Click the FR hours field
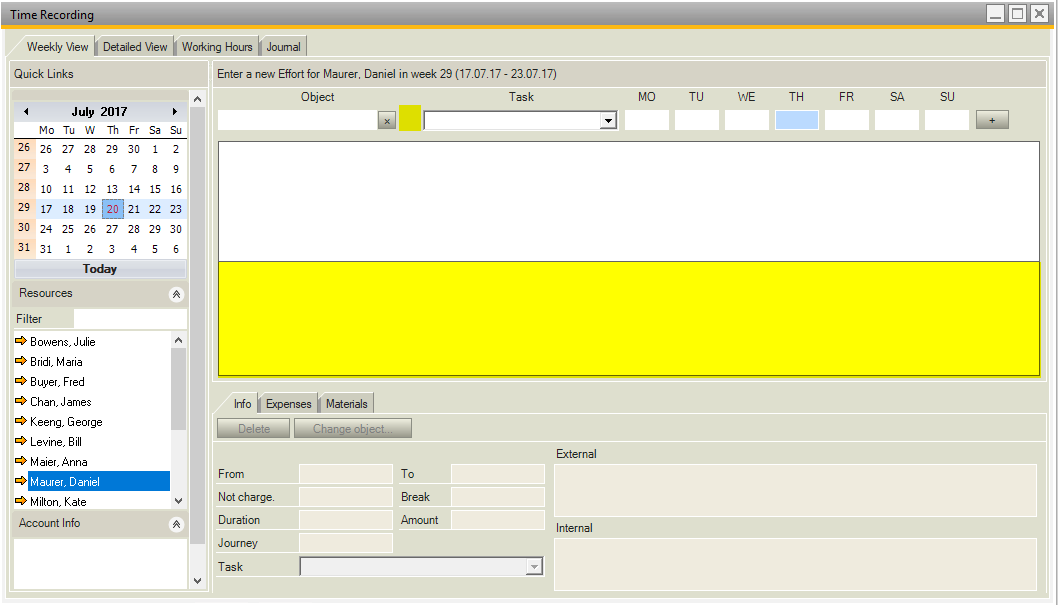This screenshot has height=605, width=1058. click(x=847, y=120)
